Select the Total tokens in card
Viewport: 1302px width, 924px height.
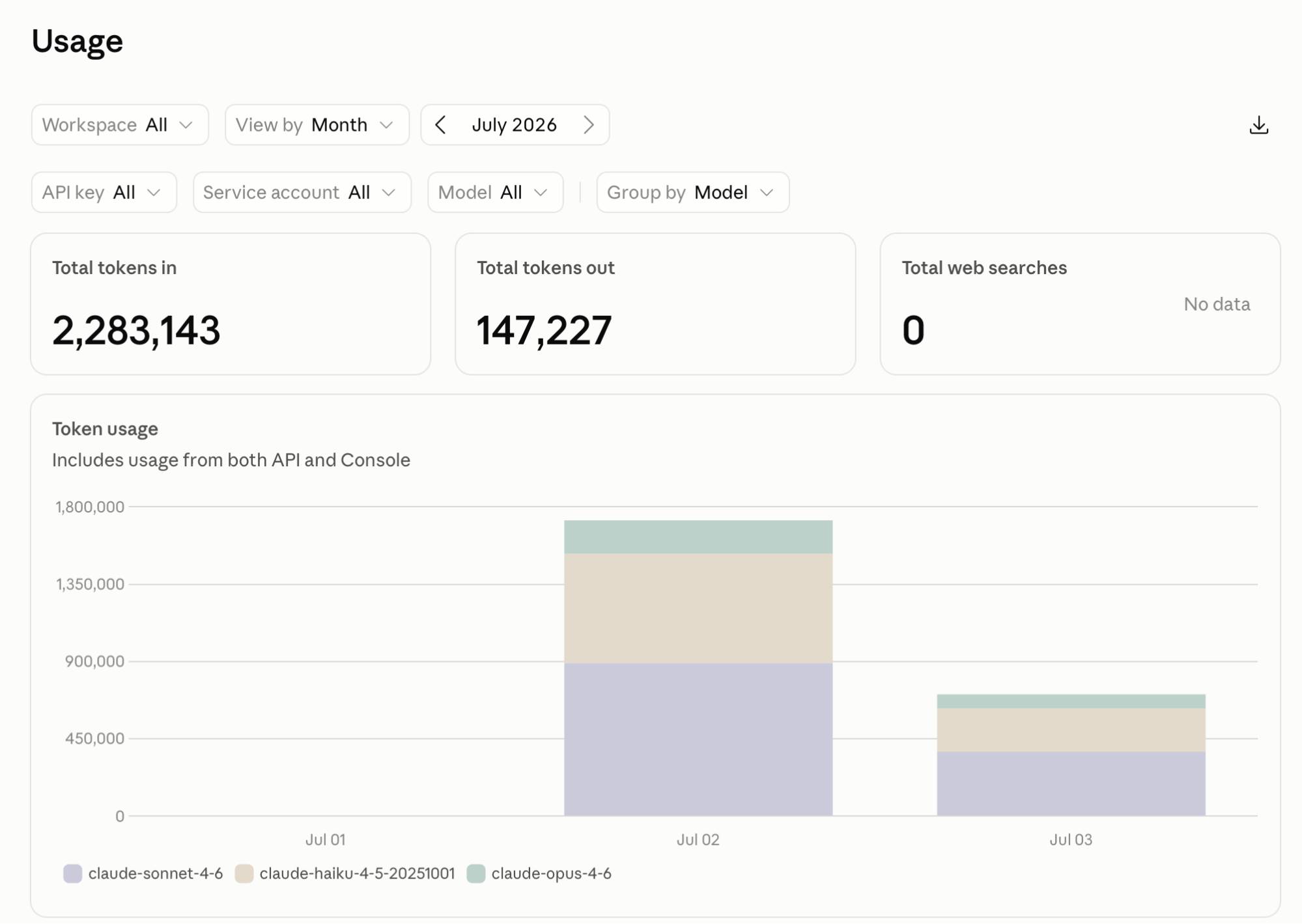point(231,304)
